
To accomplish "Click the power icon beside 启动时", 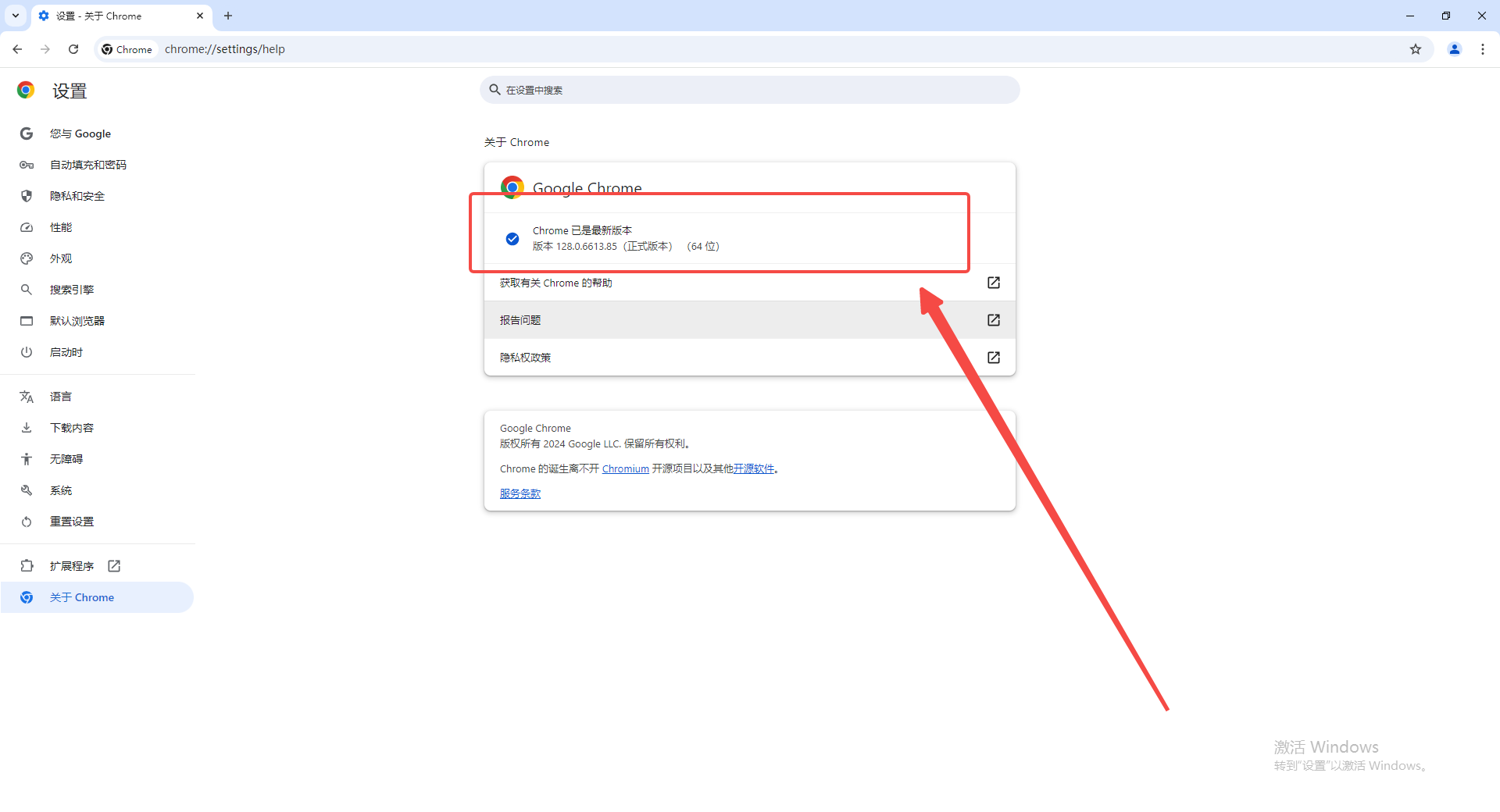I will coord(27,352).
